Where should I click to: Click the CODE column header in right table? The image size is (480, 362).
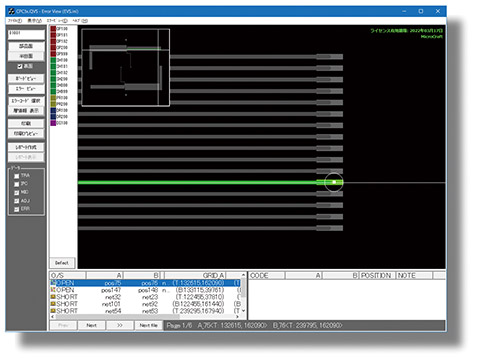click(267, 276)
